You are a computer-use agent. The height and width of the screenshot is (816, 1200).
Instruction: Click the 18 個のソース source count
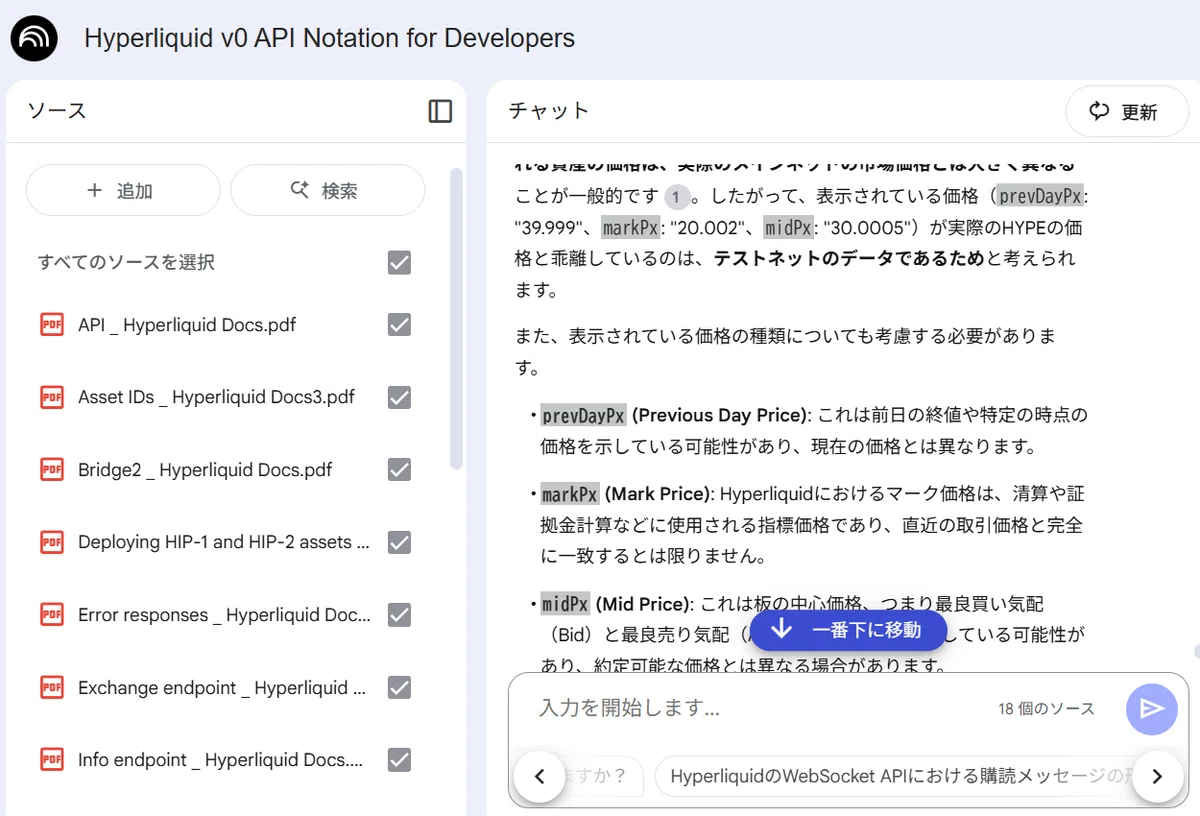pos(1046,709)
